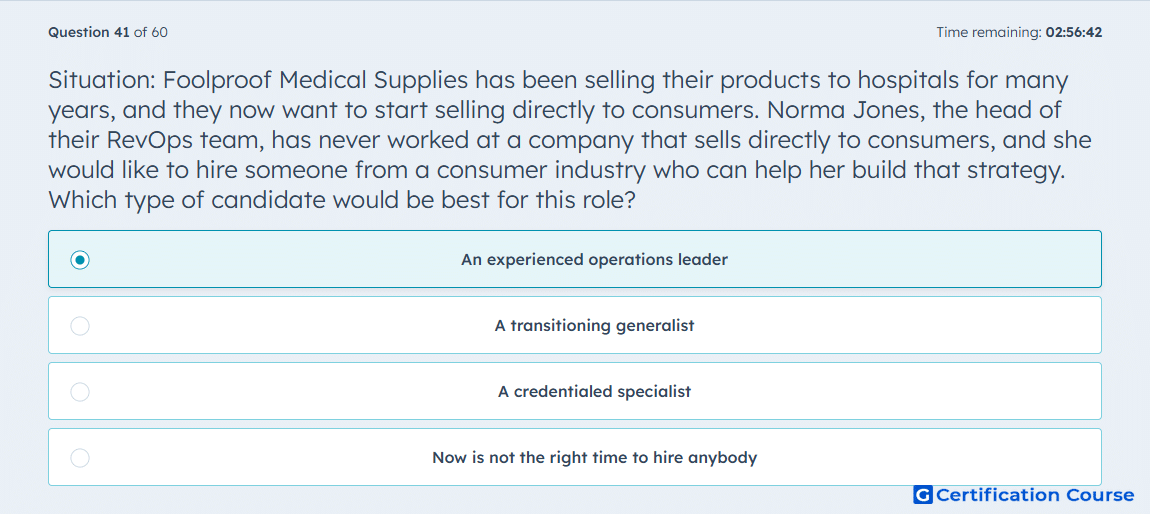Click the 'Time remaining:' label

point(987,32)
